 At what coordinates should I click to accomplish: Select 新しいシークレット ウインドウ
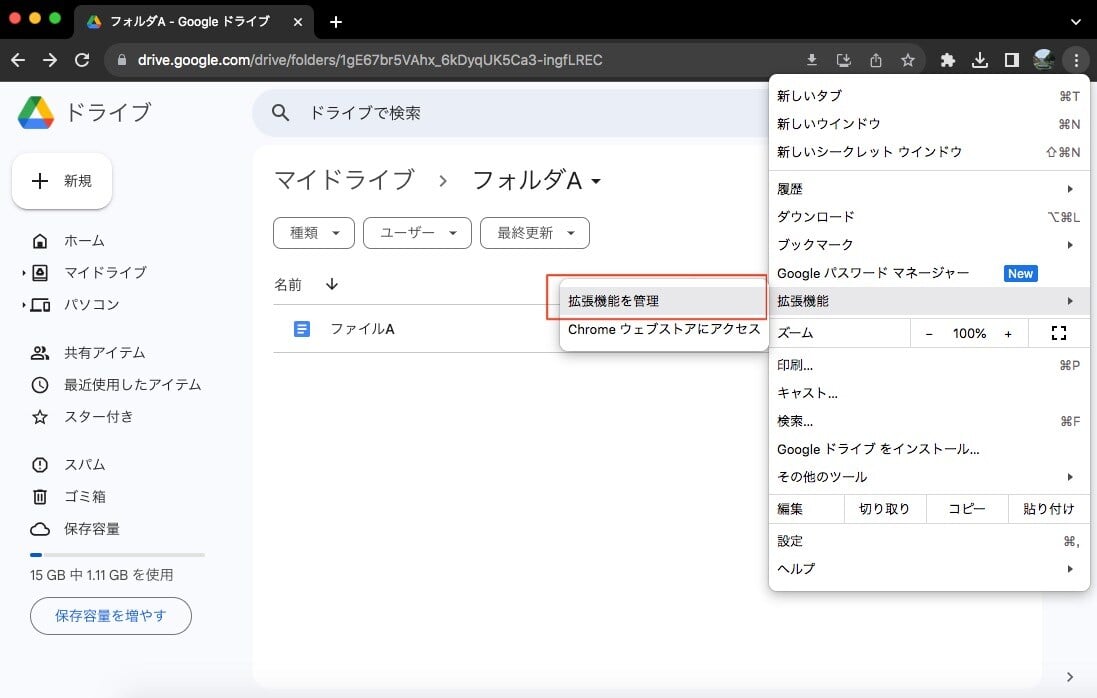tap(929, 152)
